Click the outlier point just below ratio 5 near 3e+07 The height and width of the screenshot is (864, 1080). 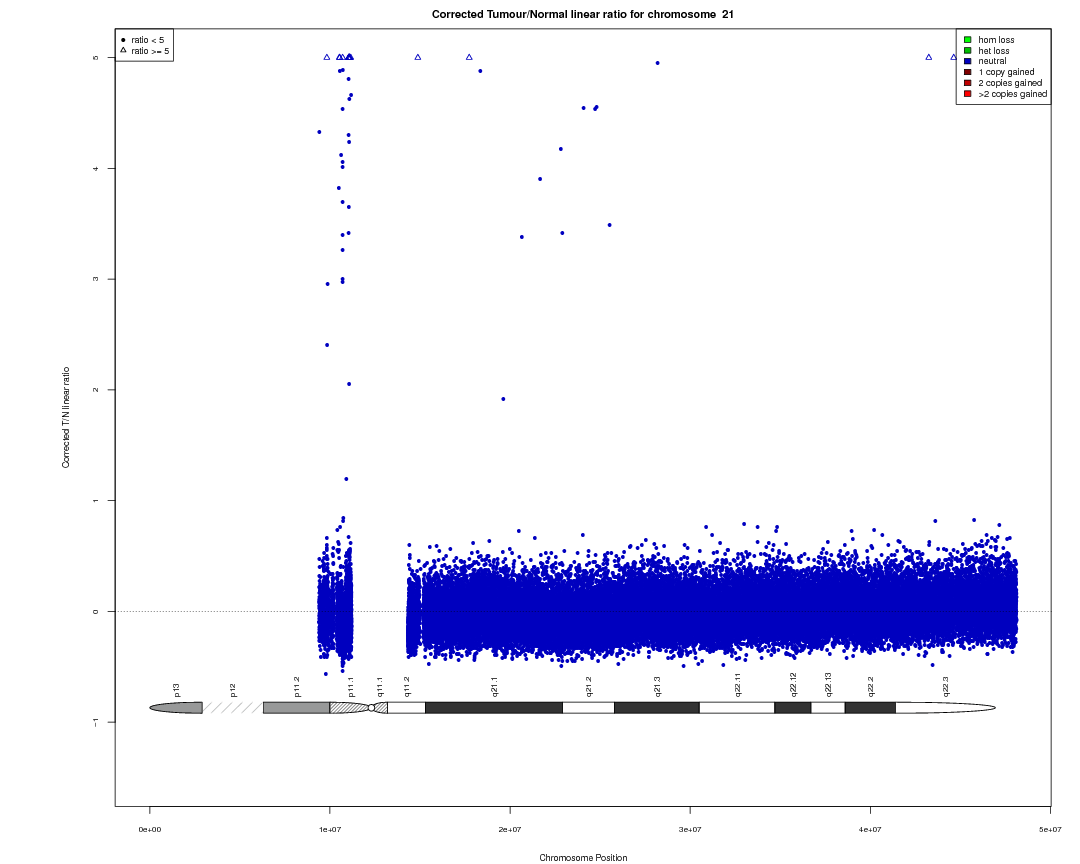pos(658,63)
